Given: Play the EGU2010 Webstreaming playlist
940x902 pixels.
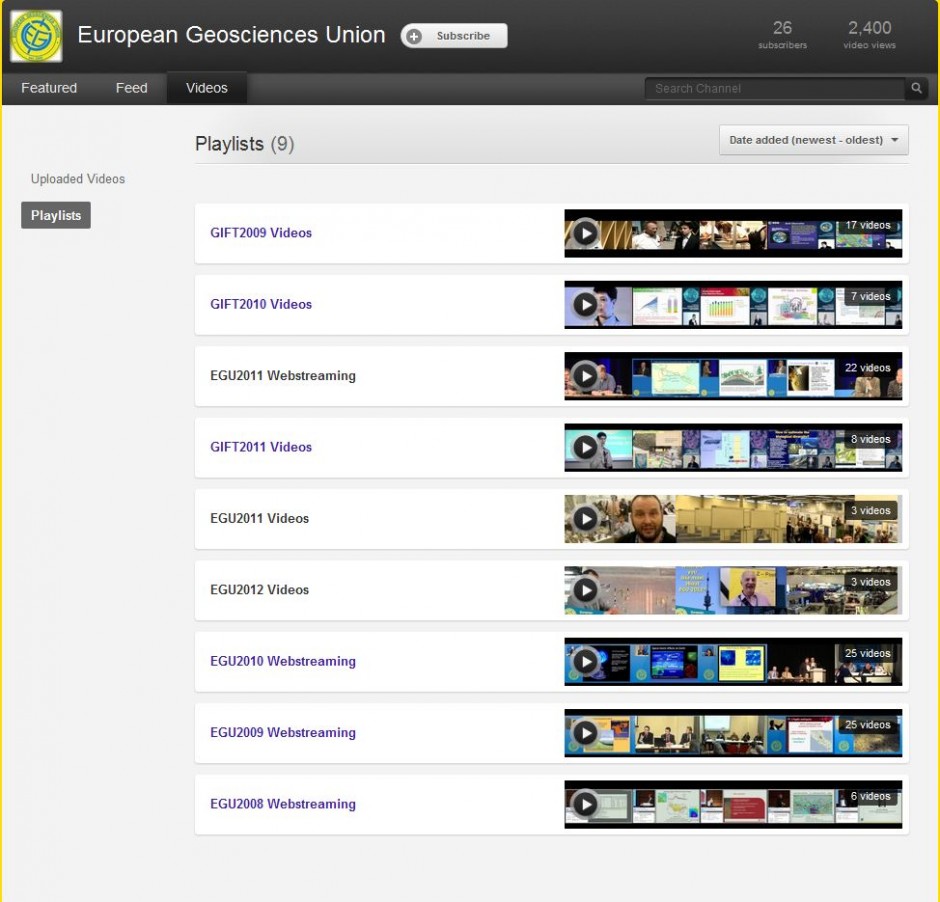Looking at the screenshot, I should tap(585, 661).
